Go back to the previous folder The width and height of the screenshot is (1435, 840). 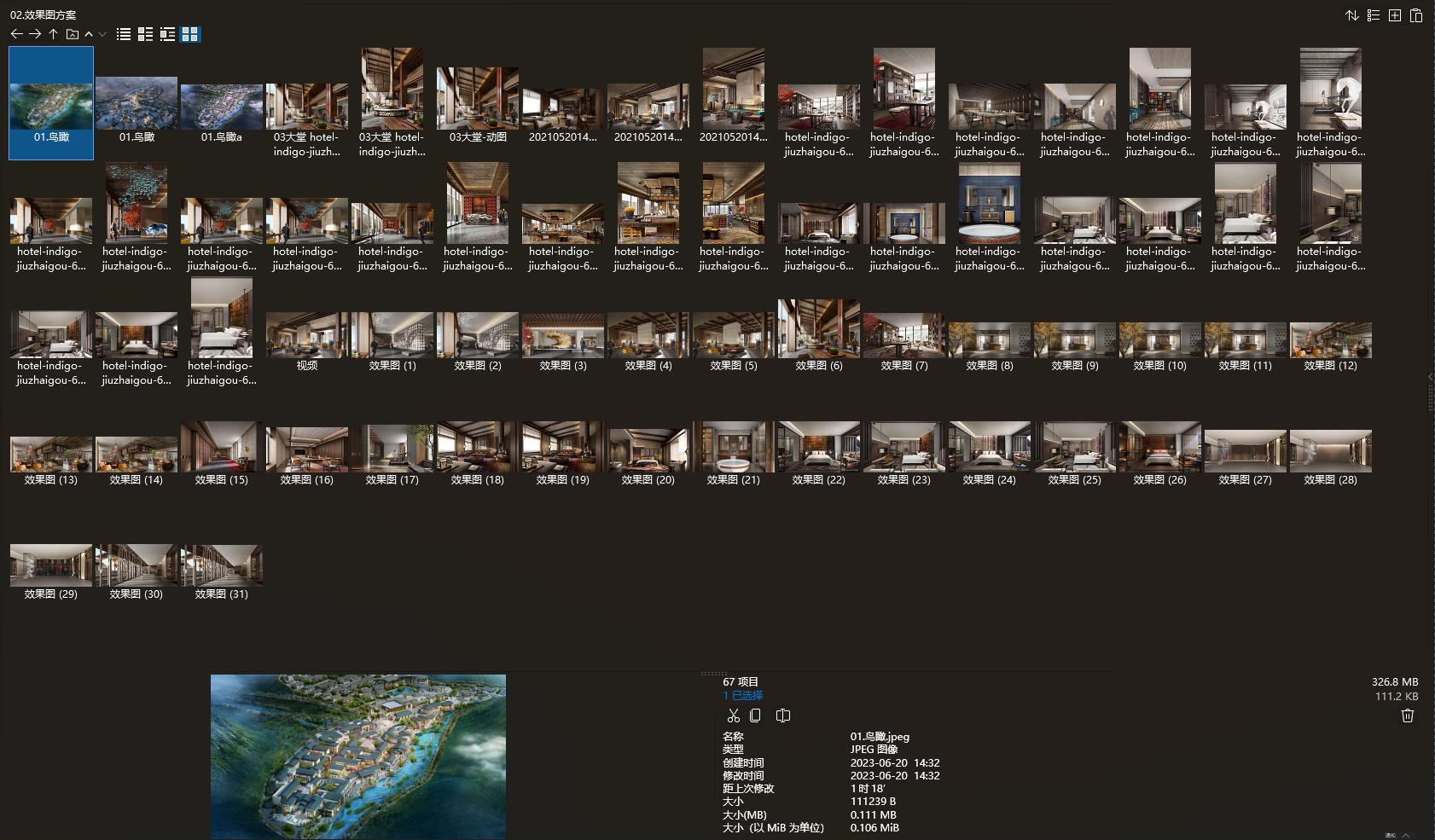click(16, 34)
